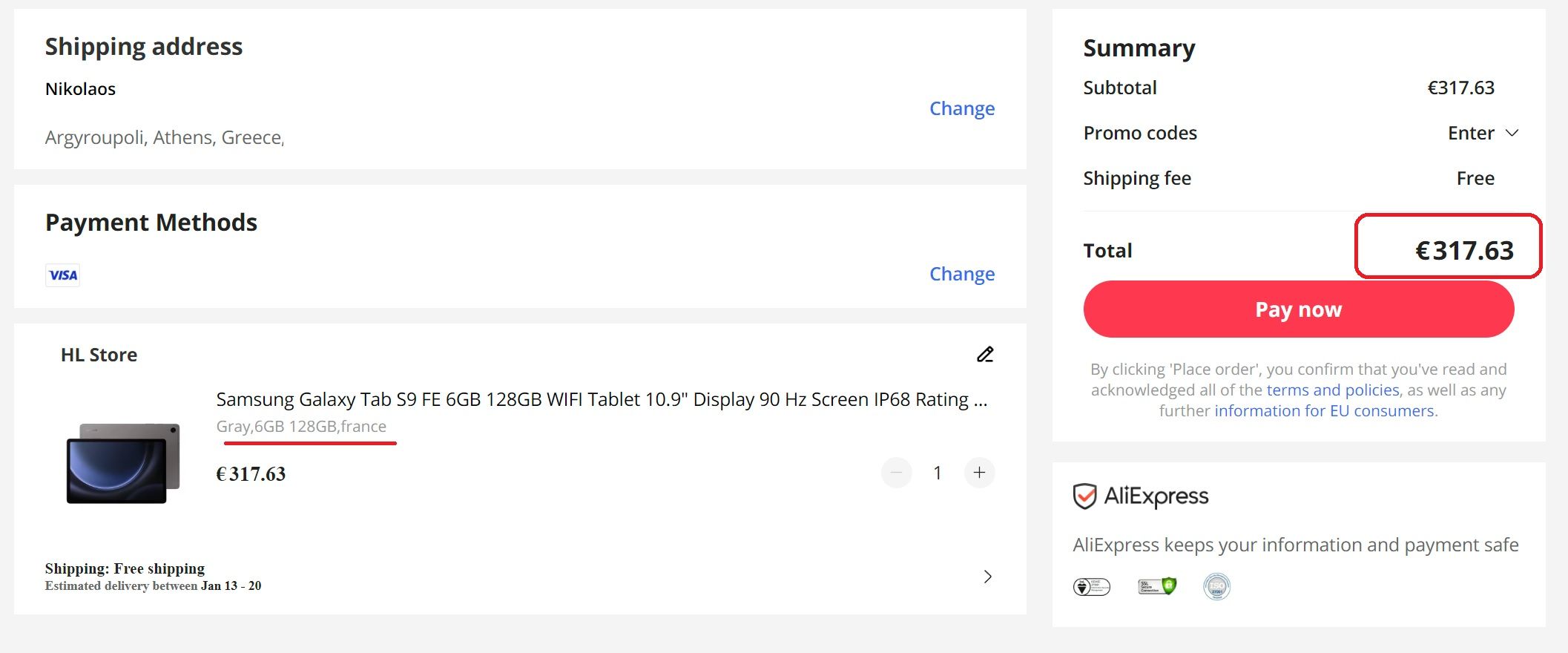Click the Shipping fee Free value
This screenshot has width=1568, height=653.
click(1475, 178)
